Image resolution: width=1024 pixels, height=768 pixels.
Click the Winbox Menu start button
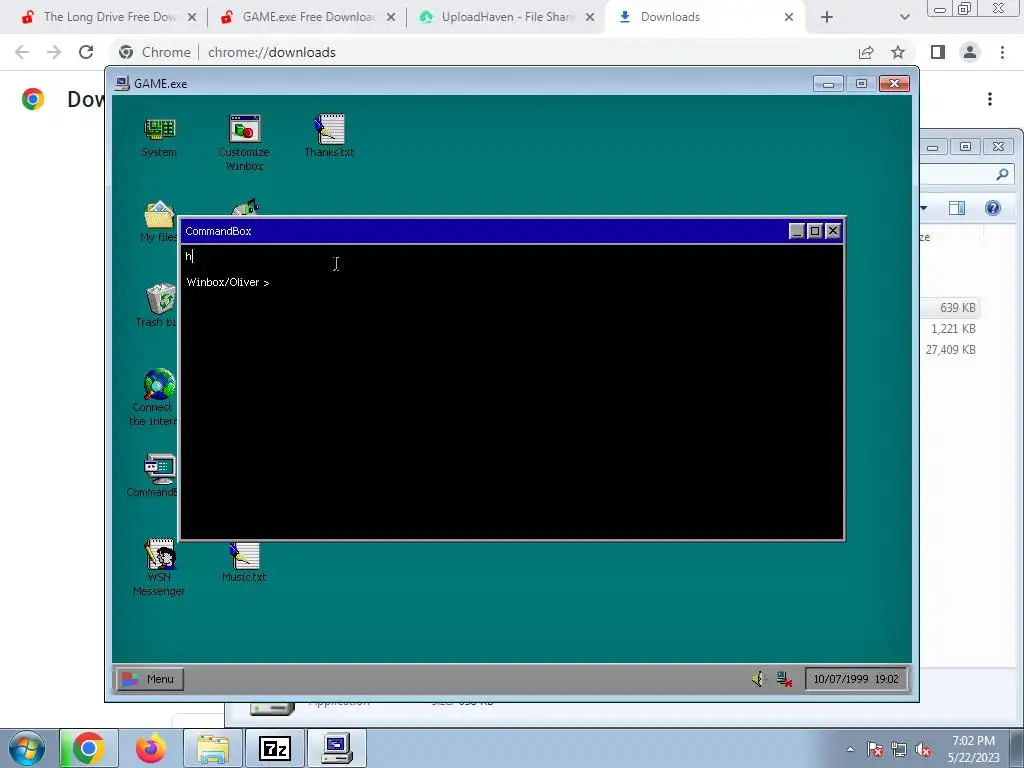(150, 679)
